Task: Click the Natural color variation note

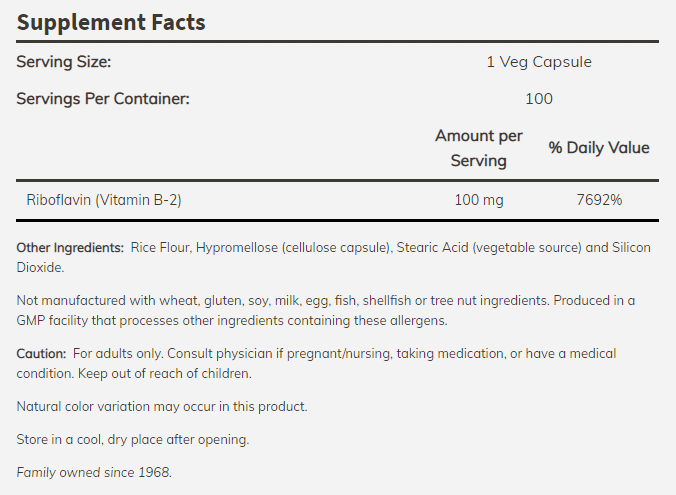Action: 162,407
